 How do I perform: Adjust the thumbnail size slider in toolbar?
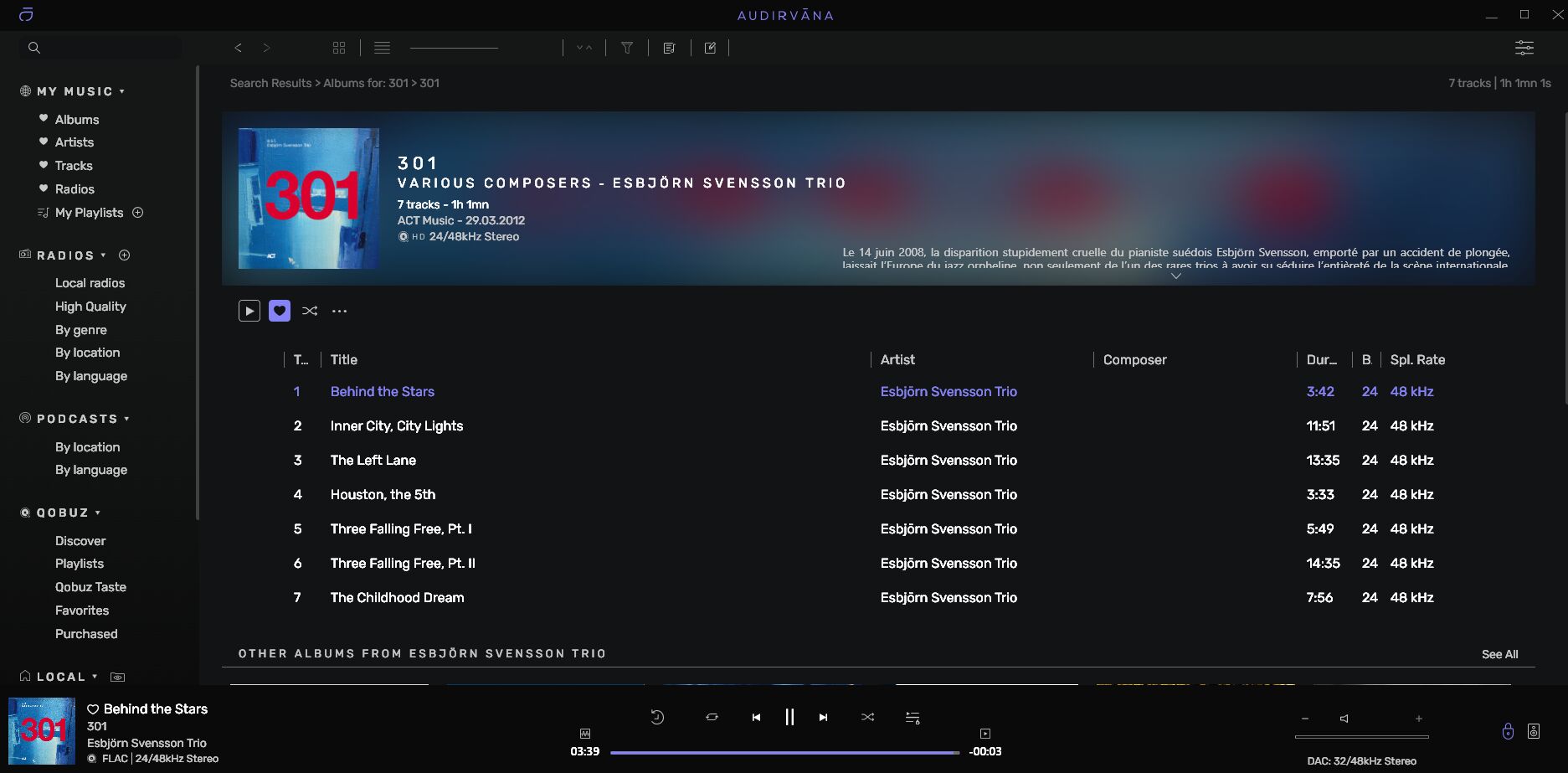[454, 48]
